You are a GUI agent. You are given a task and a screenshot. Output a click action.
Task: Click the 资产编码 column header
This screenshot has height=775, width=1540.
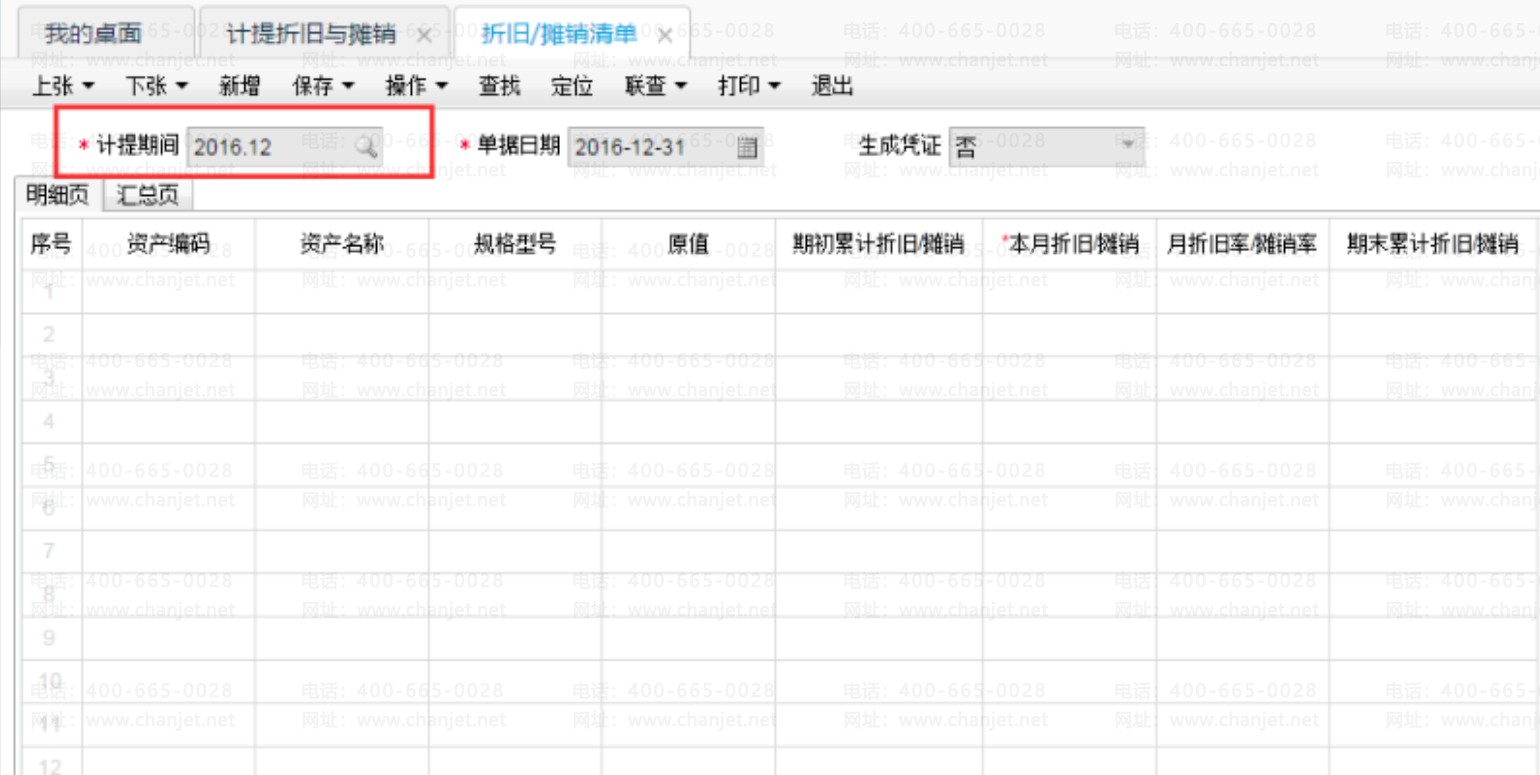pyautogui.click(x=169, y=244)
